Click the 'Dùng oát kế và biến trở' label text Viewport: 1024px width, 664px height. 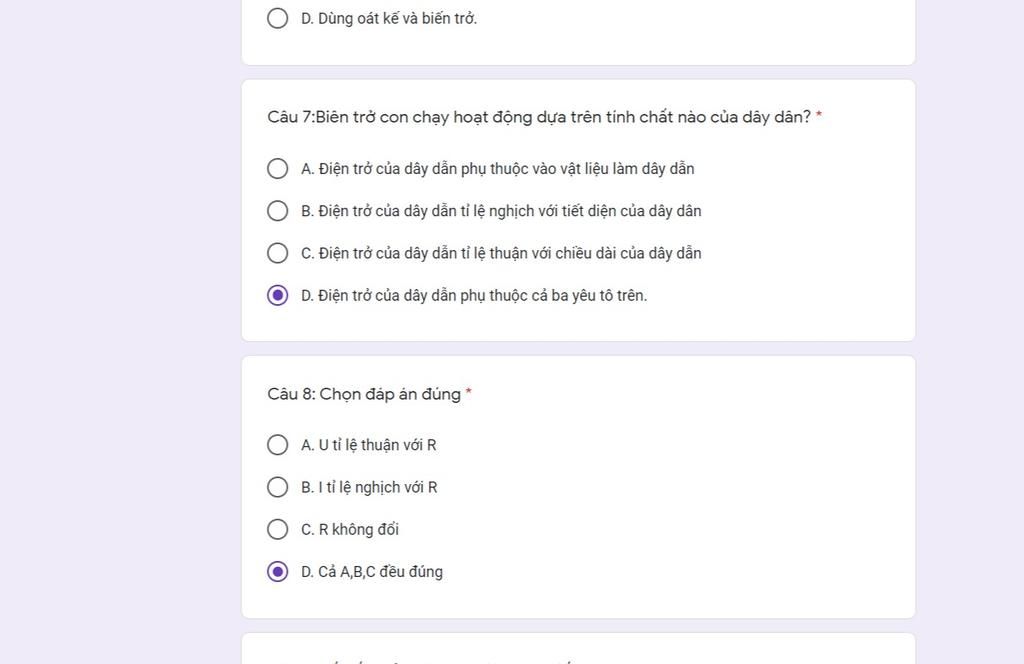(x=397, y=18)
